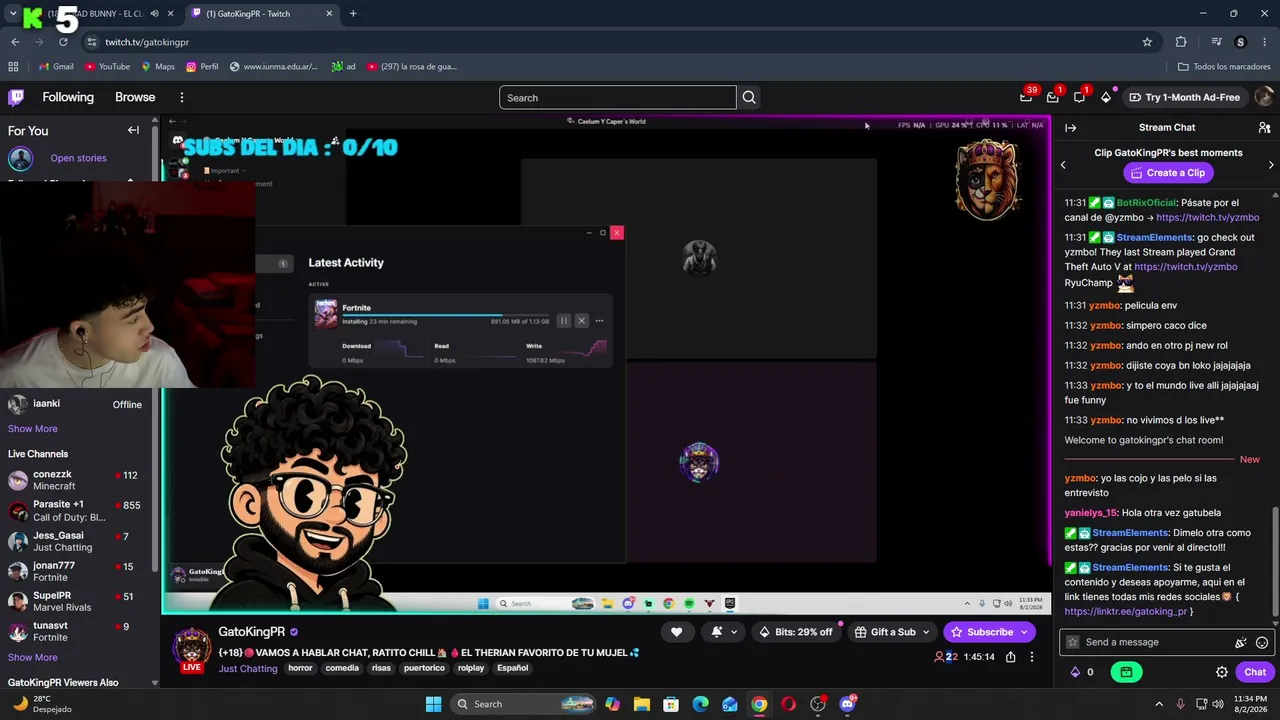
Task: Bookmark this page with the star icon
Action: [x=1147, y=42]
